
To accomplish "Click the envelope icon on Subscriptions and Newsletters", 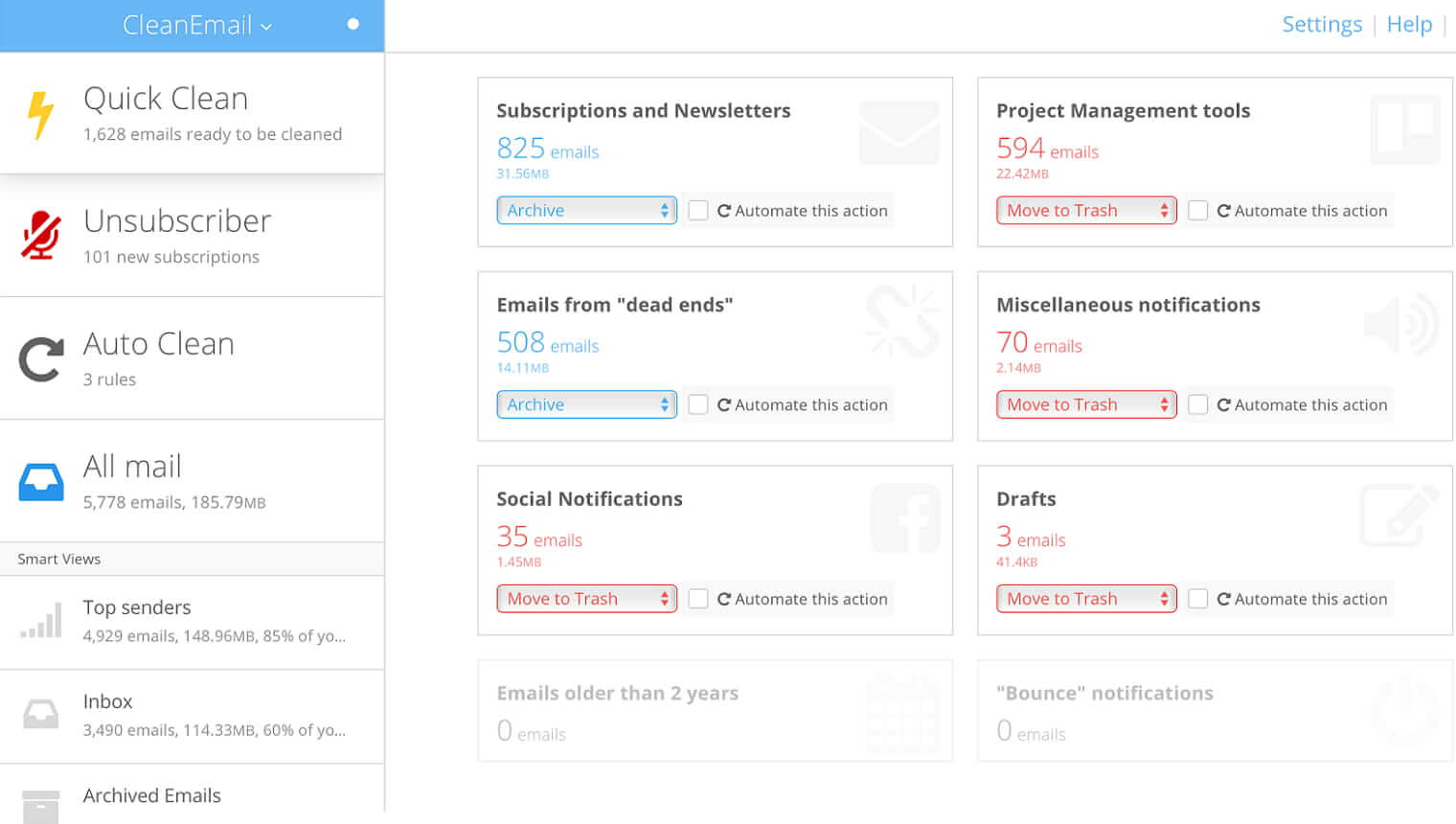I will click(x=899, y=132).
